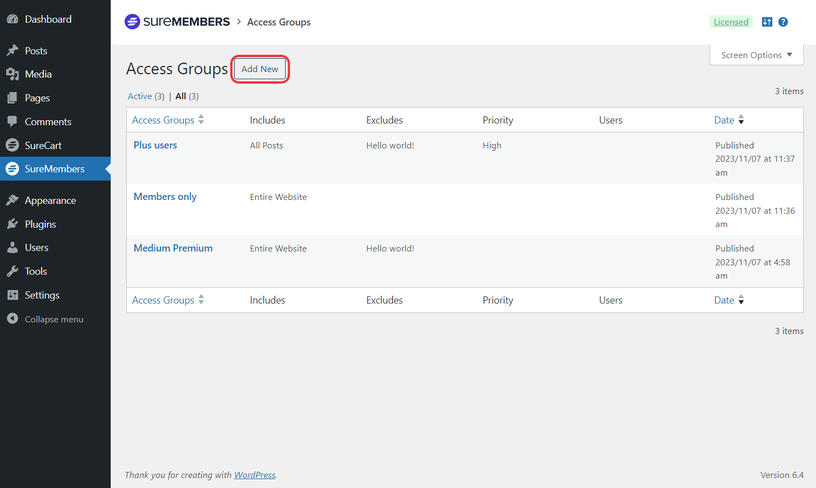The width and height of the screenshot is (816, 488).
Task: Click the Add New button
Action: (x=260, y=69)
